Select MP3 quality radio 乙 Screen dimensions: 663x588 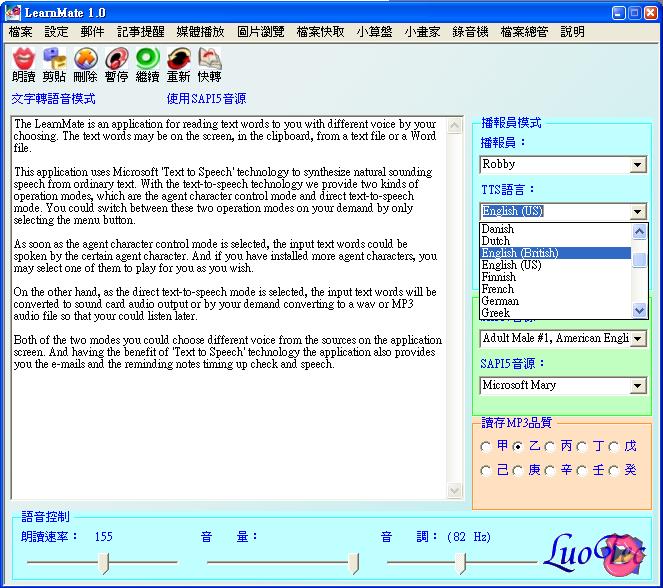(518, 446)
